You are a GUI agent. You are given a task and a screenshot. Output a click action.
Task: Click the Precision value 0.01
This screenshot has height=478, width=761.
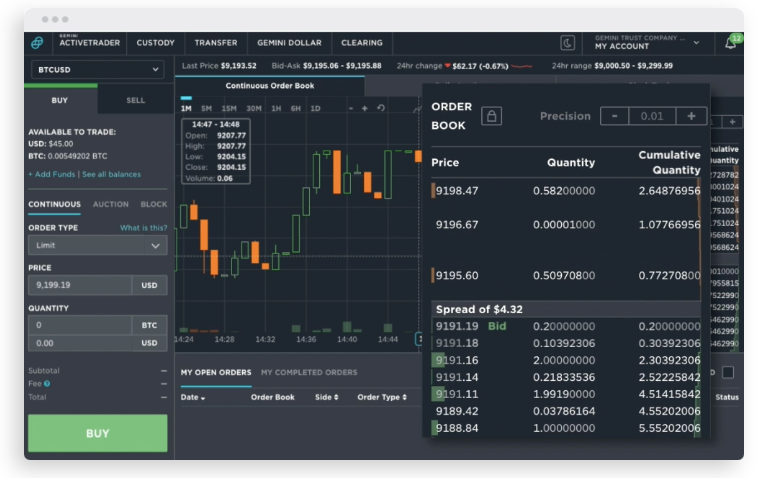click(652, 116)
